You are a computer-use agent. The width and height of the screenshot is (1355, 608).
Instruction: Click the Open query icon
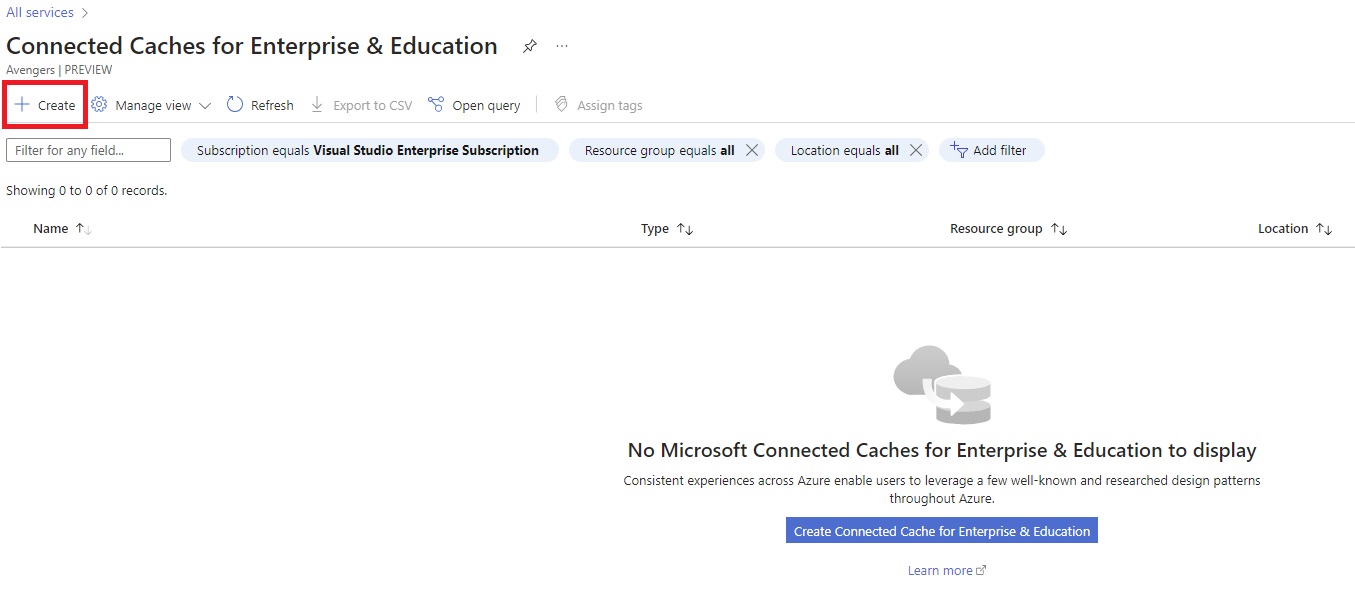(x=436, y=104)
